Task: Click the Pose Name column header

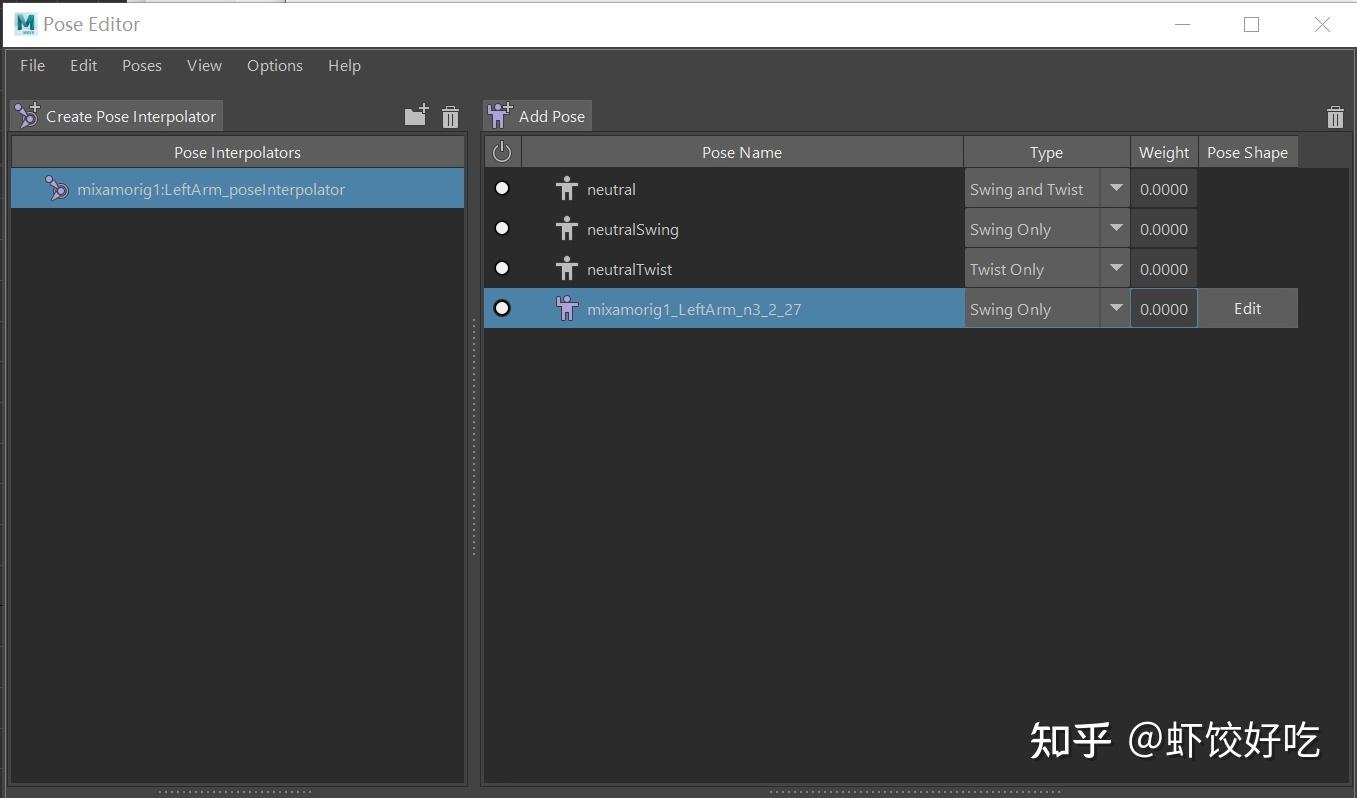Action: tap(742, 152)
